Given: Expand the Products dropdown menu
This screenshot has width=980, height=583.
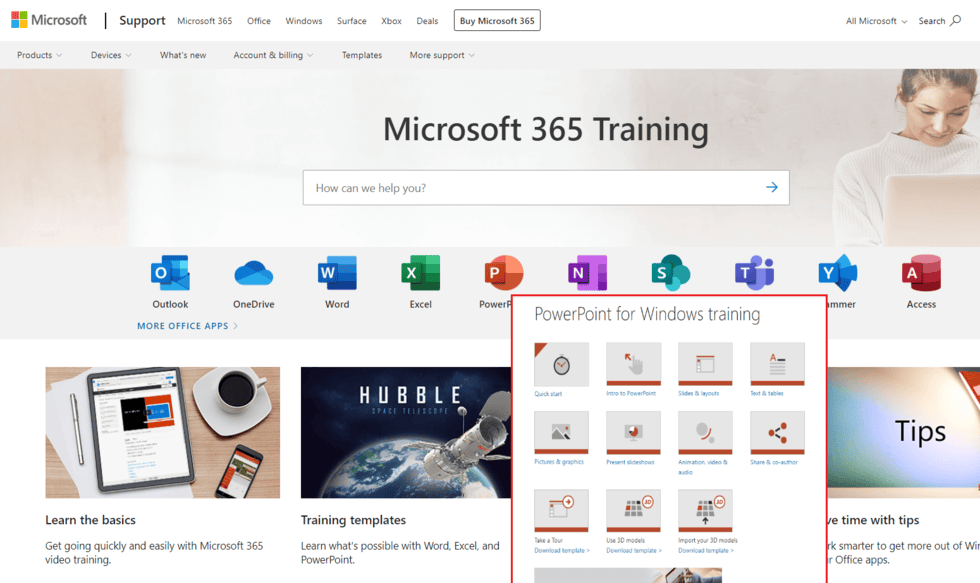Looking at the screenshot, I should (x=39, y=55).
